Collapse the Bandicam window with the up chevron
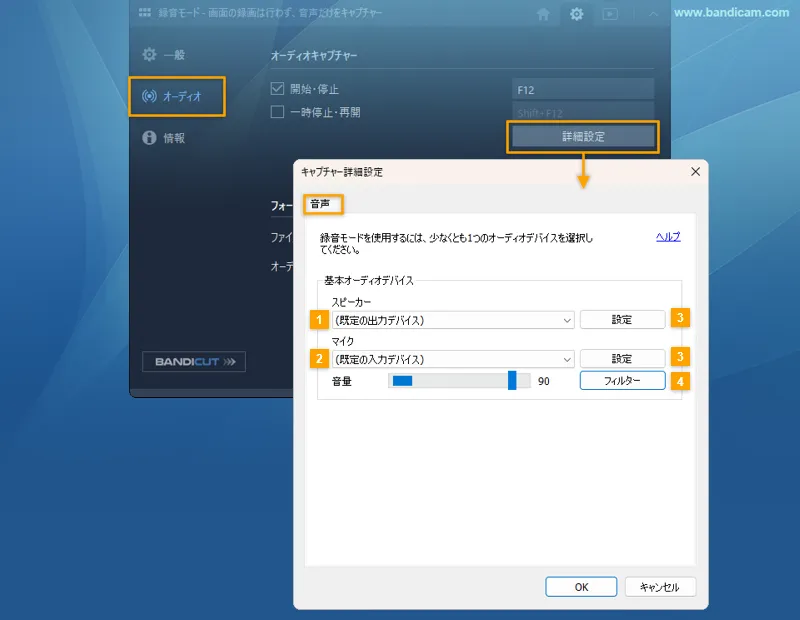The image size is (800, 620). pos(653,14)
